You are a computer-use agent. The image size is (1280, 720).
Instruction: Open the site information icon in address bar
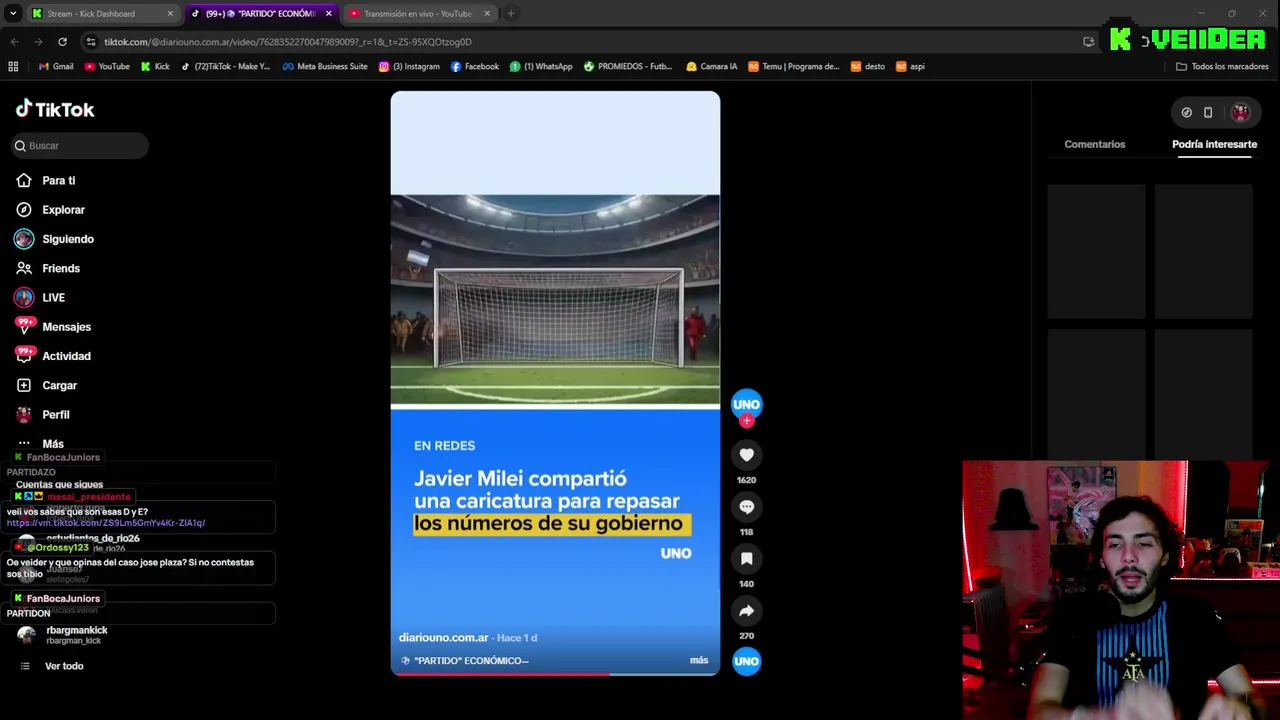tap(91, 42)
